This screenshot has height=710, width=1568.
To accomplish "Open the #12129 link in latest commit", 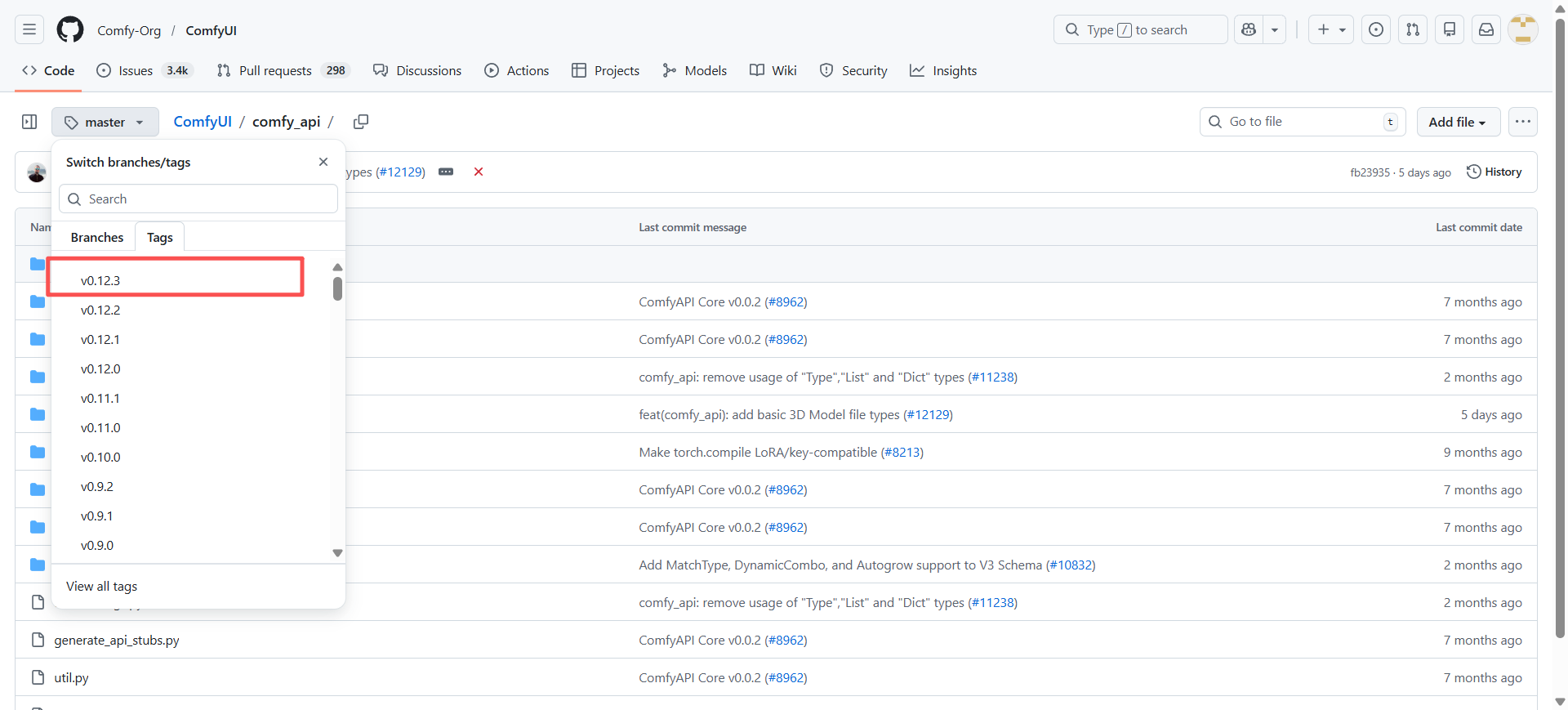I will pos(400,172).
